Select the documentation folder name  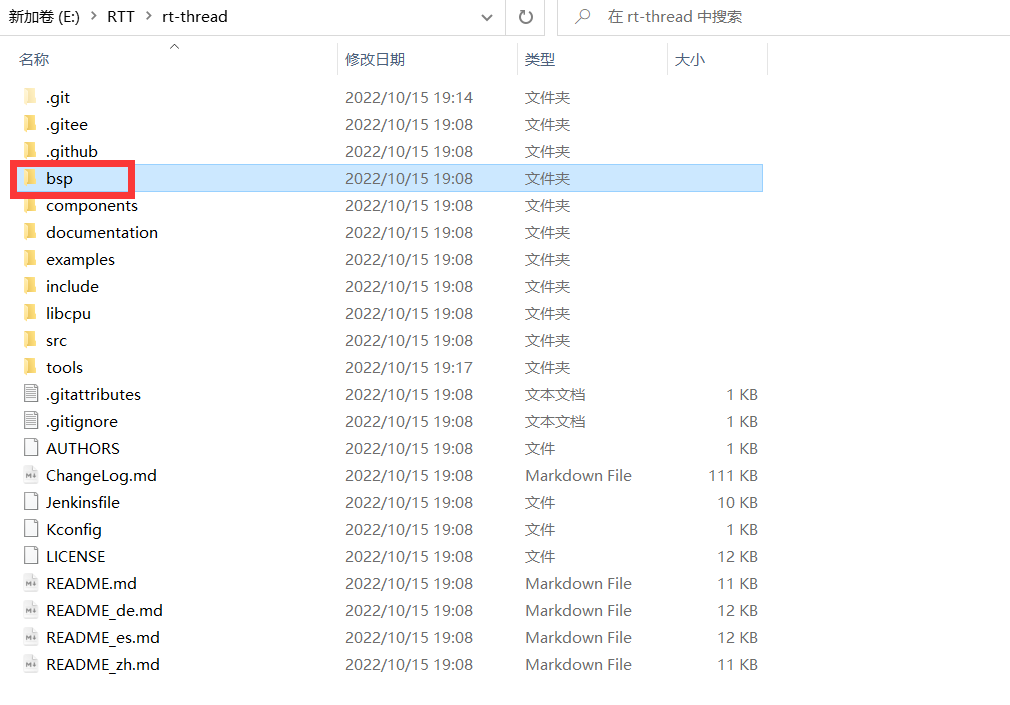(102, 233)
